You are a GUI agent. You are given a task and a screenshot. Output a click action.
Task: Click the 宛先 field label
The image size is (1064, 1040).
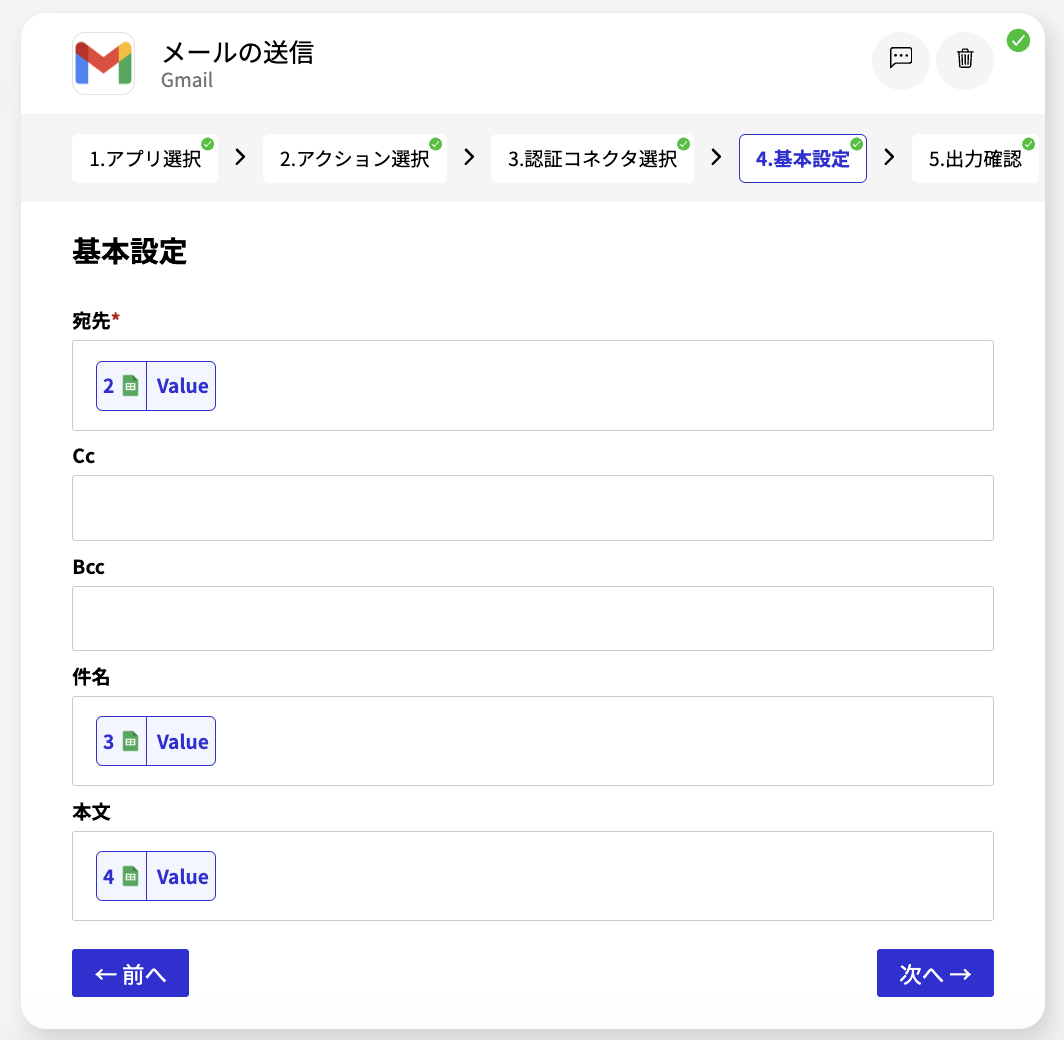(x=96, y=320)
